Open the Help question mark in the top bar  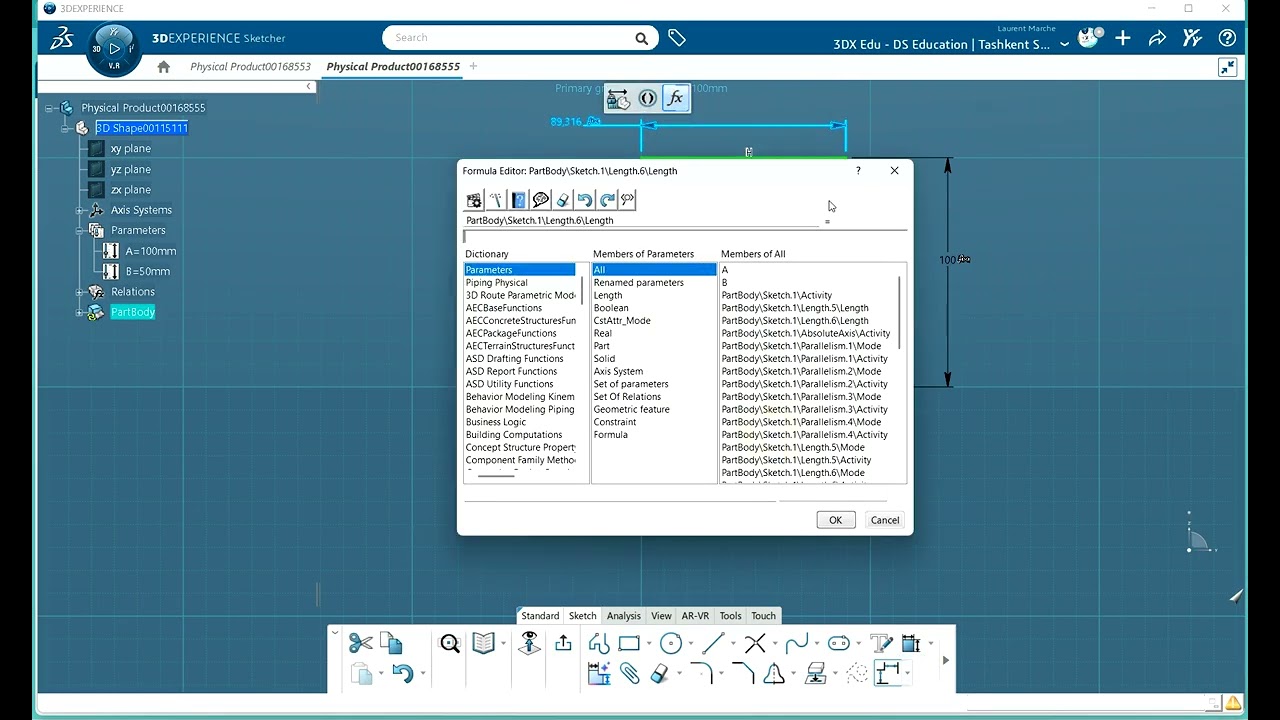(1227, 39)
